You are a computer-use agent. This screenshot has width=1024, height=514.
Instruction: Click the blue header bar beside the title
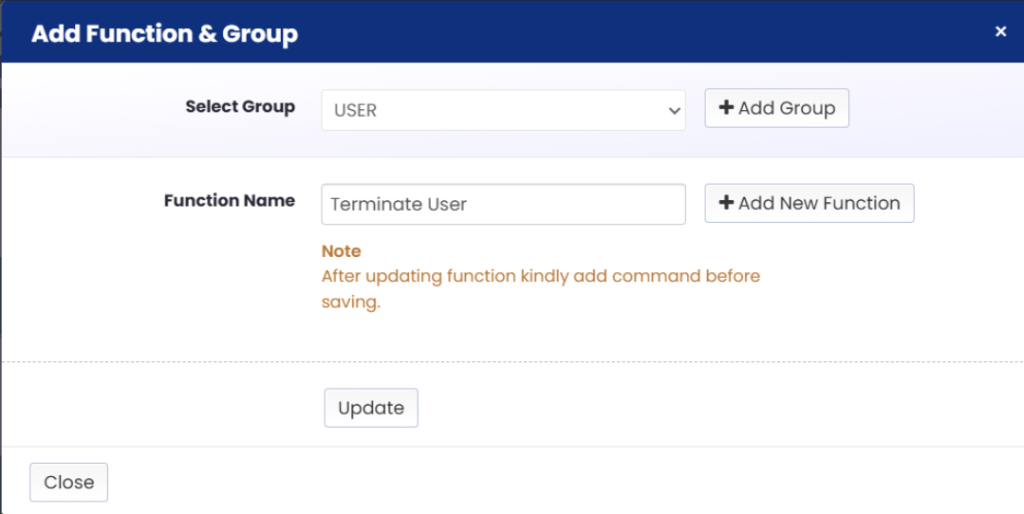[x=640, y=32]
